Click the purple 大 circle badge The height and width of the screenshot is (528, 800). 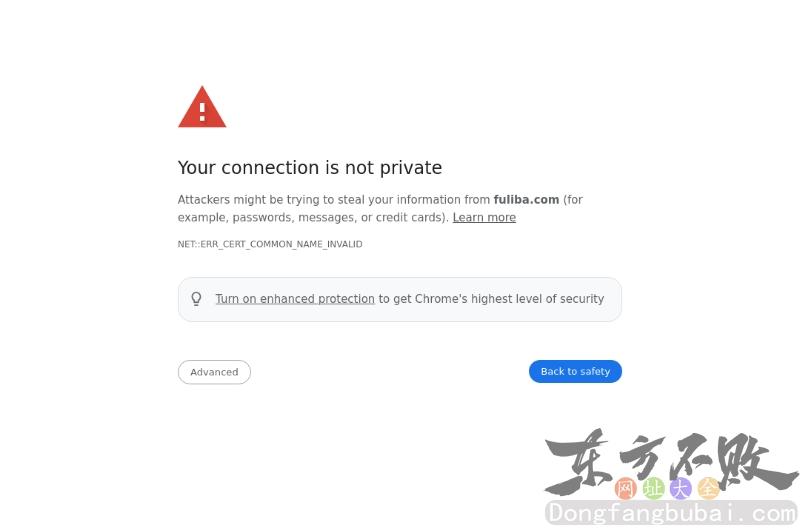681,489
